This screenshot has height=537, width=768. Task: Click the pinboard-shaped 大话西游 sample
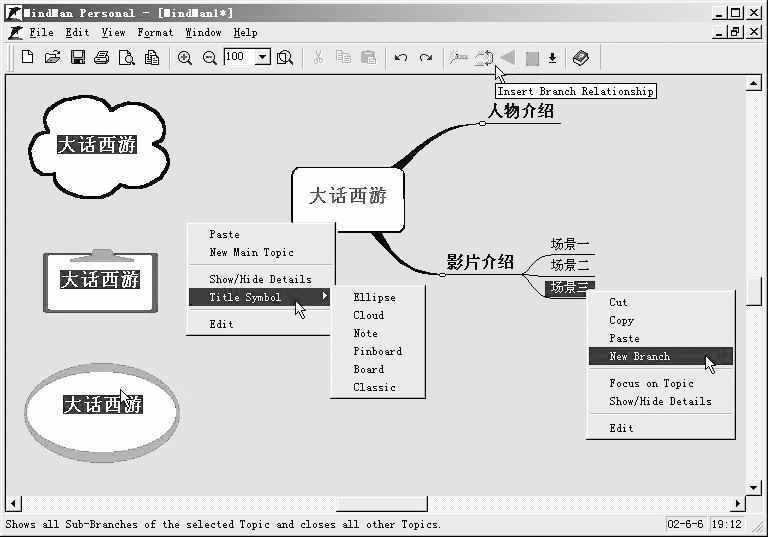tap(100, 280)
